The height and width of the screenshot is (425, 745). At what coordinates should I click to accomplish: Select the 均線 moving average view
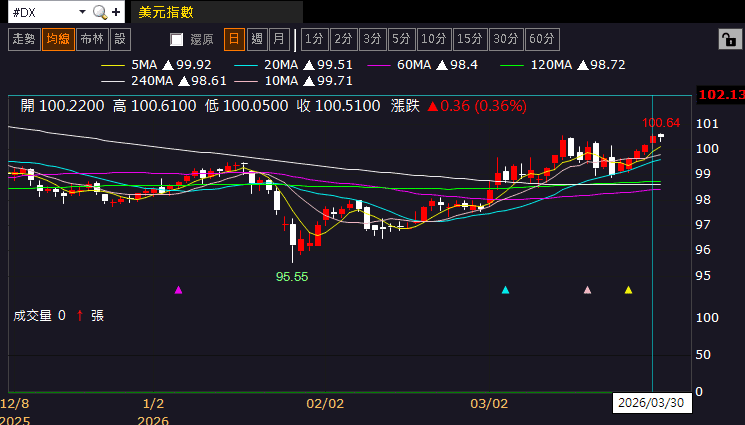coord(58,39)
